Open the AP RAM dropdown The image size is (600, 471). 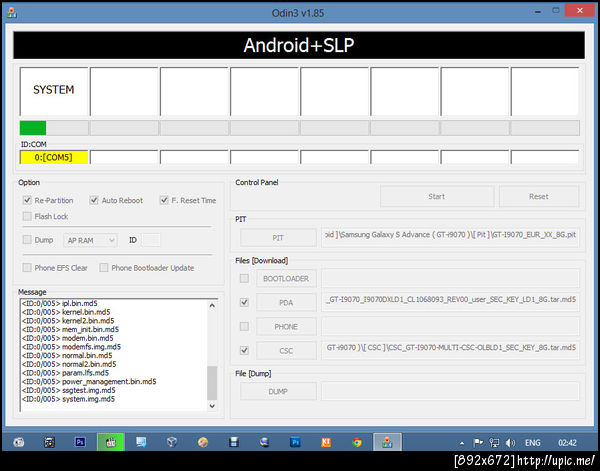tap(90, 240)
